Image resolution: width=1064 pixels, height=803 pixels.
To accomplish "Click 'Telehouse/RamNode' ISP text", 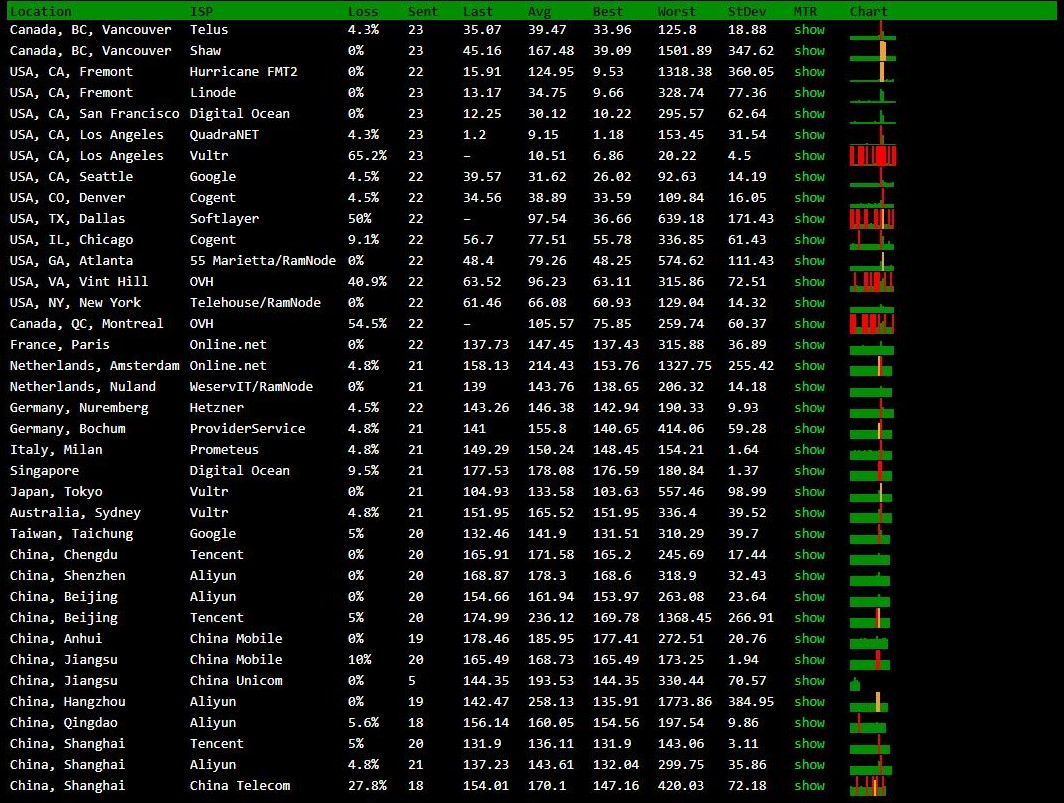I will [x=255, y=303].
